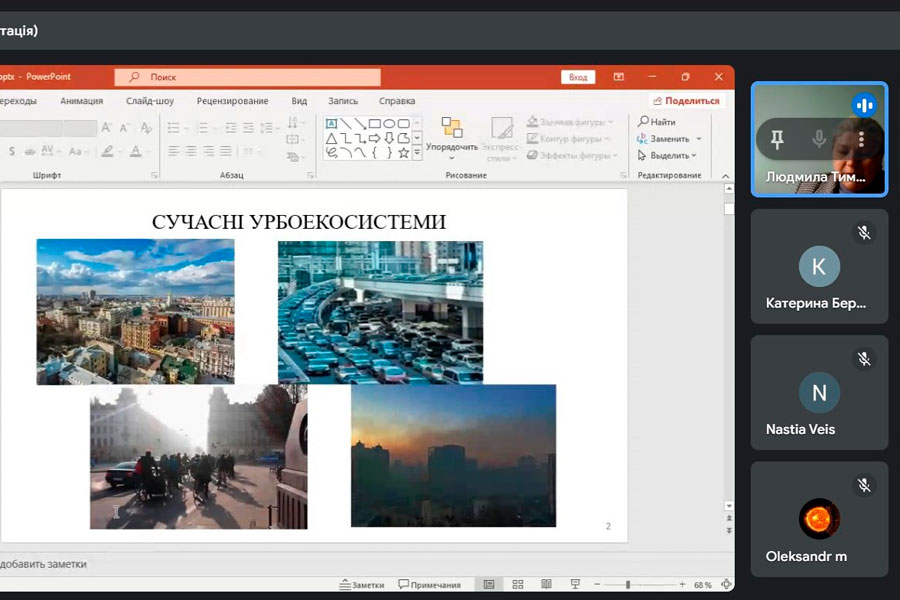This screenshot has width=900, height=600.
Task: Open Выделить dropdown
Action: (666, 155)
